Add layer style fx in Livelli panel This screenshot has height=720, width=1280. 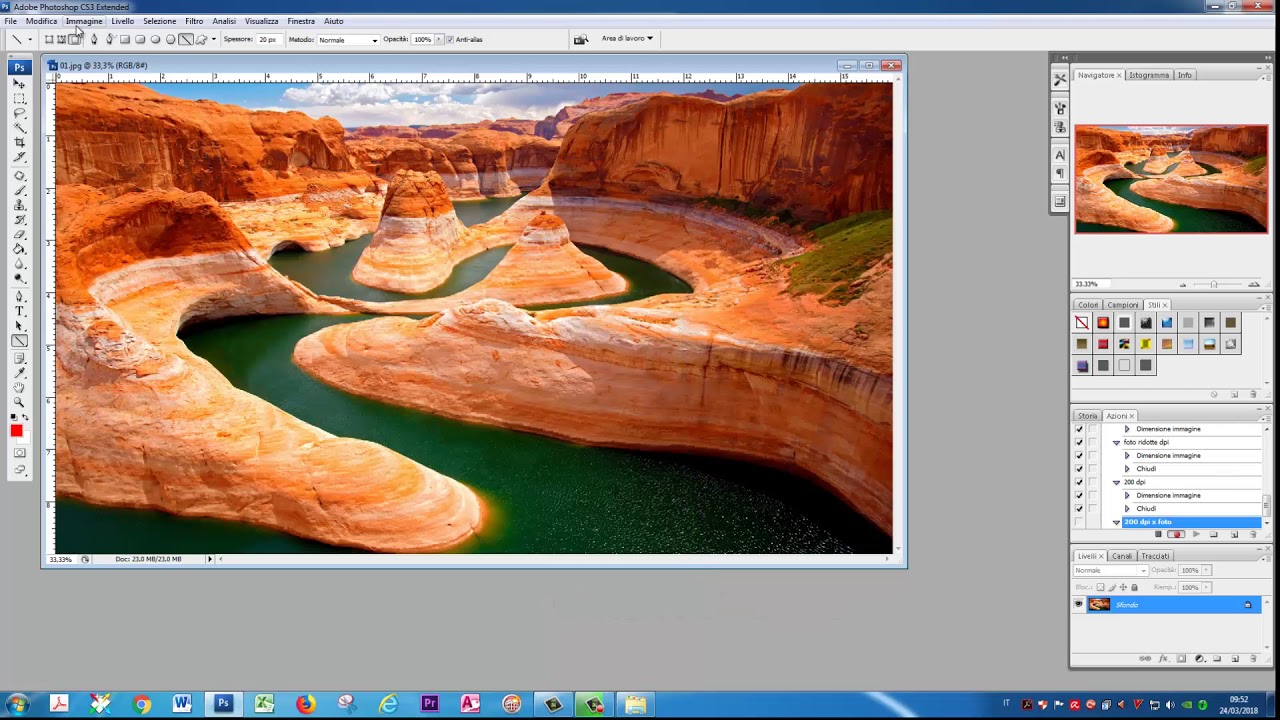[x=1163, y=658]
